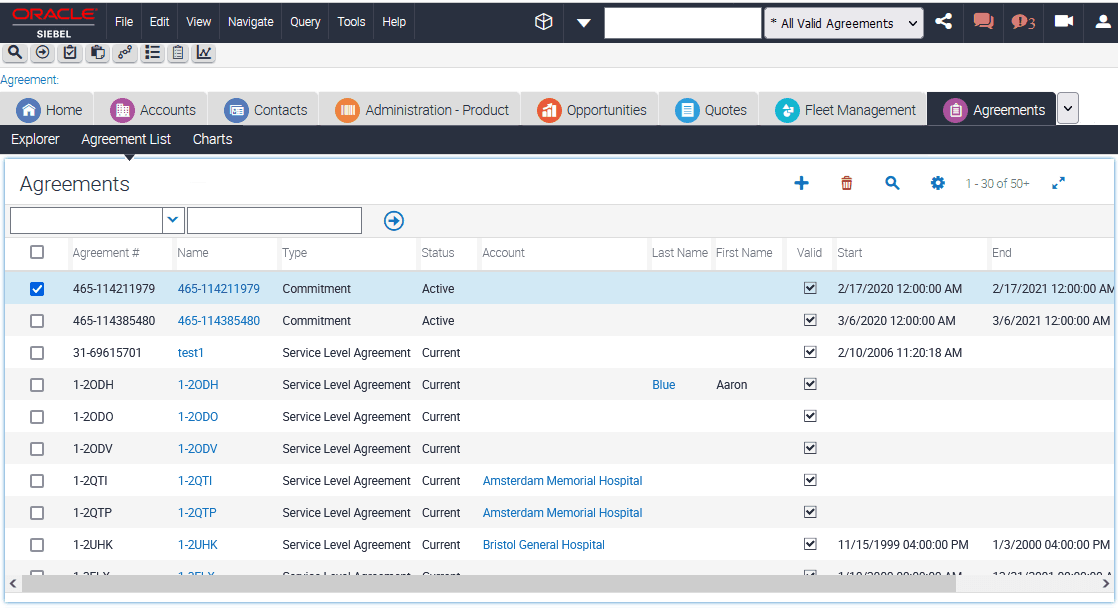Image resolution: width=1118 pixels, height=608 pixels.
Task: Open the tab overflow chevron beside Agreements
Action: click(x=1066, y=107)
